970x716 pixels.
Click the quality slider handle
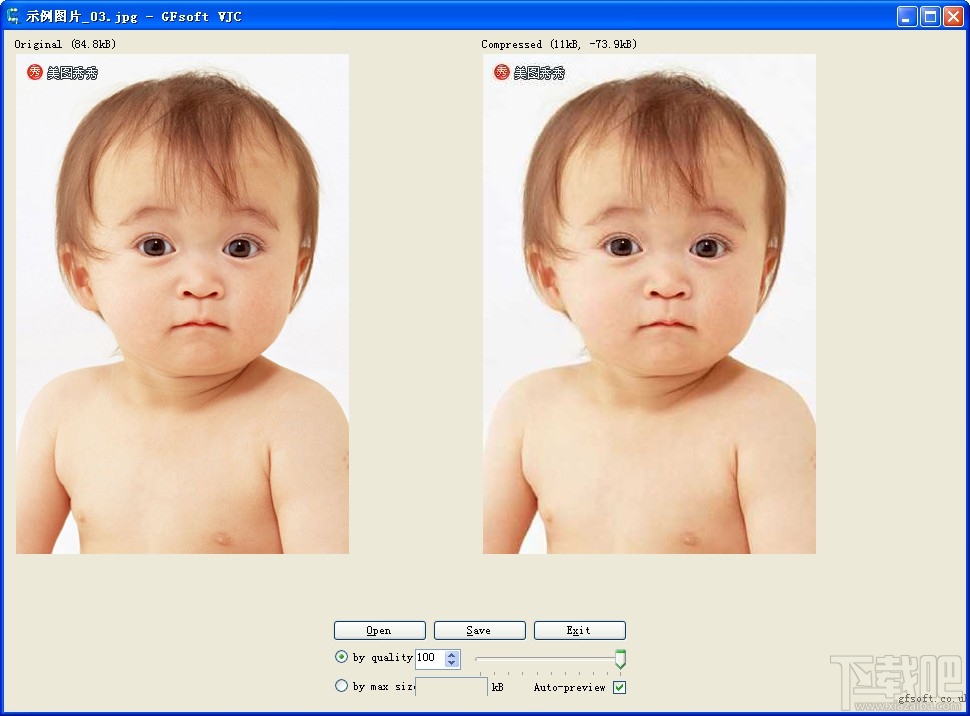620,658
